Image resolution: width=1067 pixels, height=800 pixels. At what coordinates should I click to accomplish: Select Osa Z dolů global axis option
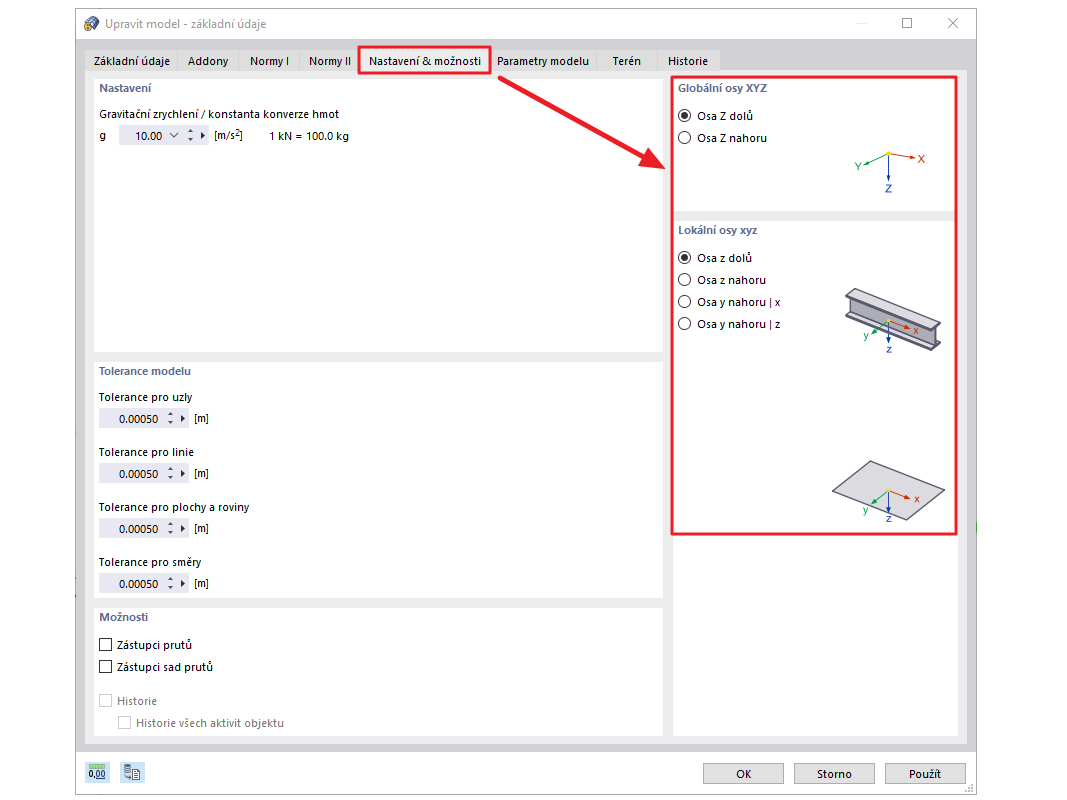[685, 116]
